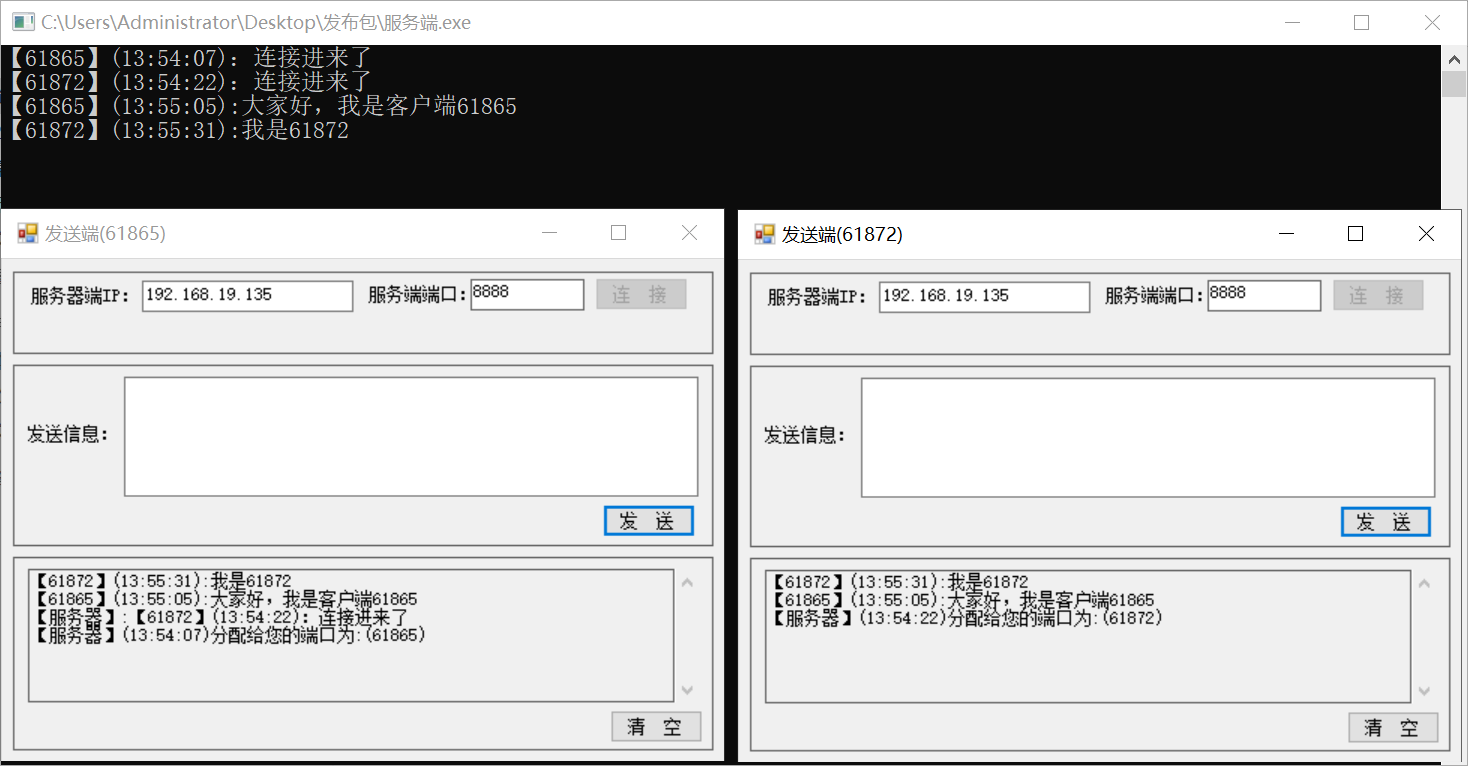This screenshot has height=766, width=1468.
Task: Maximize the 发送端(61872) window
Action: pyautogui.click(x=1356, y=234)
